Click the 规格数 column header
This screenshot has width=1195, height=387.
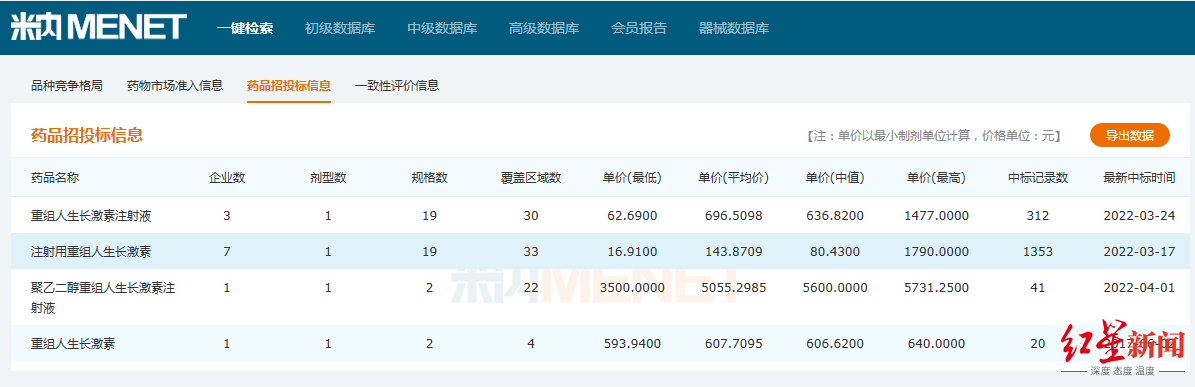(x=430, y=178)
